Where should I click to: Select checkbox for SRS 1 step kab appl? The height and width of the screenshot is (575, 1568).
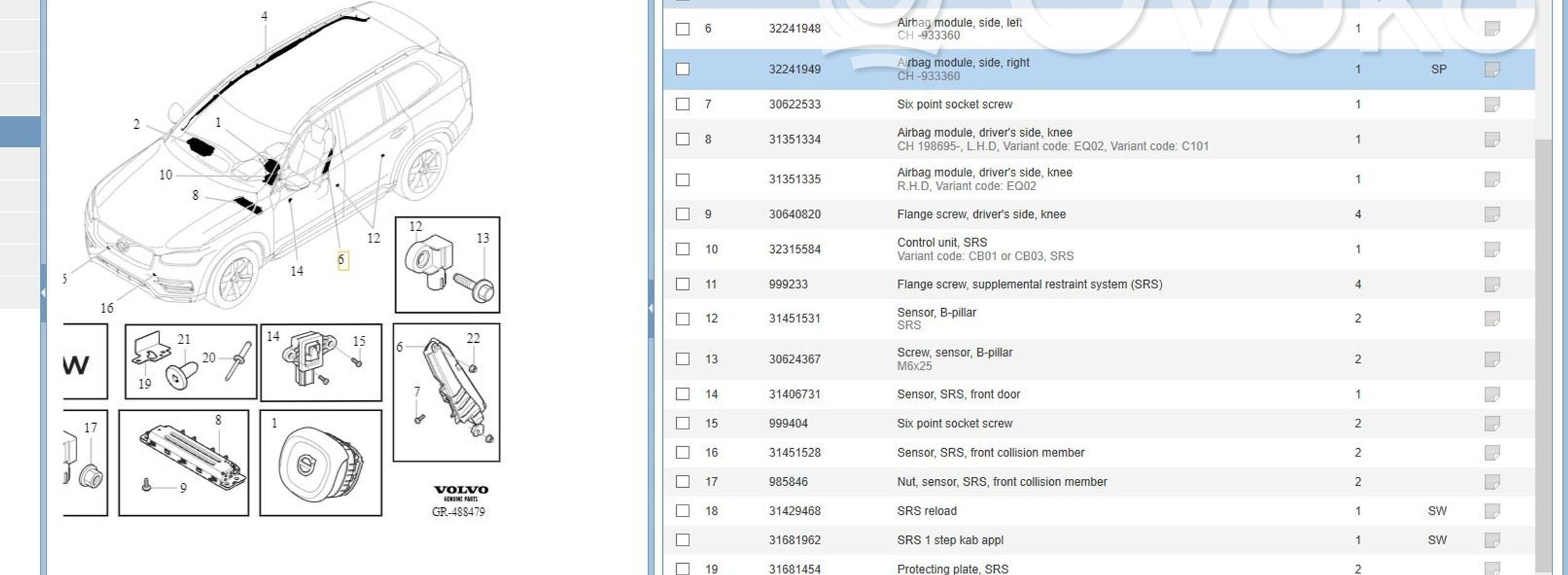[x=682, y=540]
